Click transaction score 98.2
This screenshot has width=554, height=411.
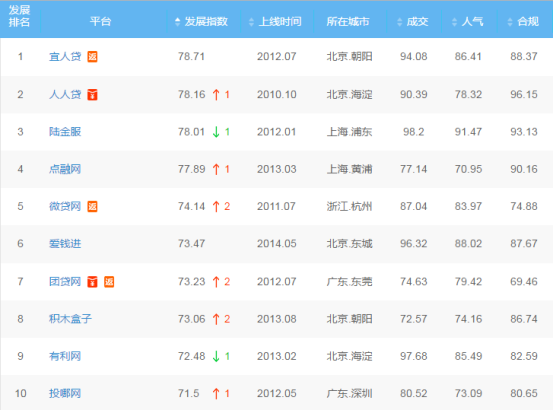coord(414,132)
